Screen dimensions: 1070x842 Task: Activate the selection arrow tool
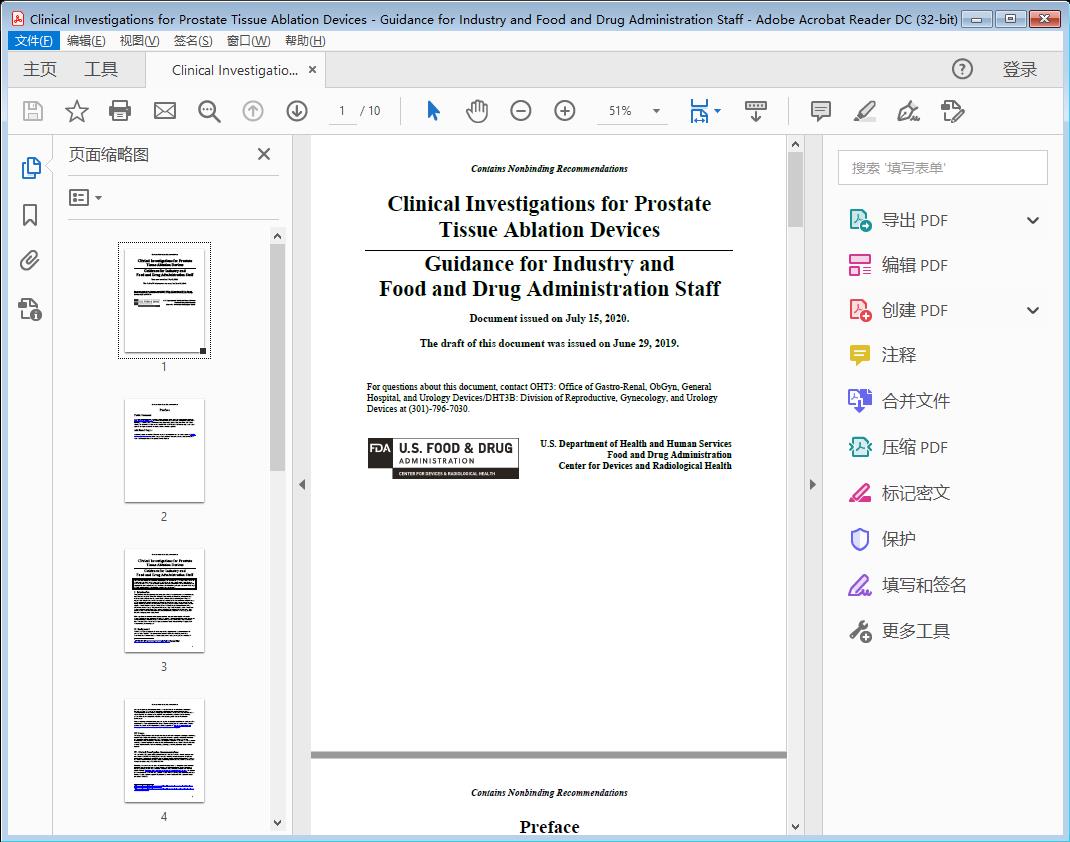[x=433, y=111]
